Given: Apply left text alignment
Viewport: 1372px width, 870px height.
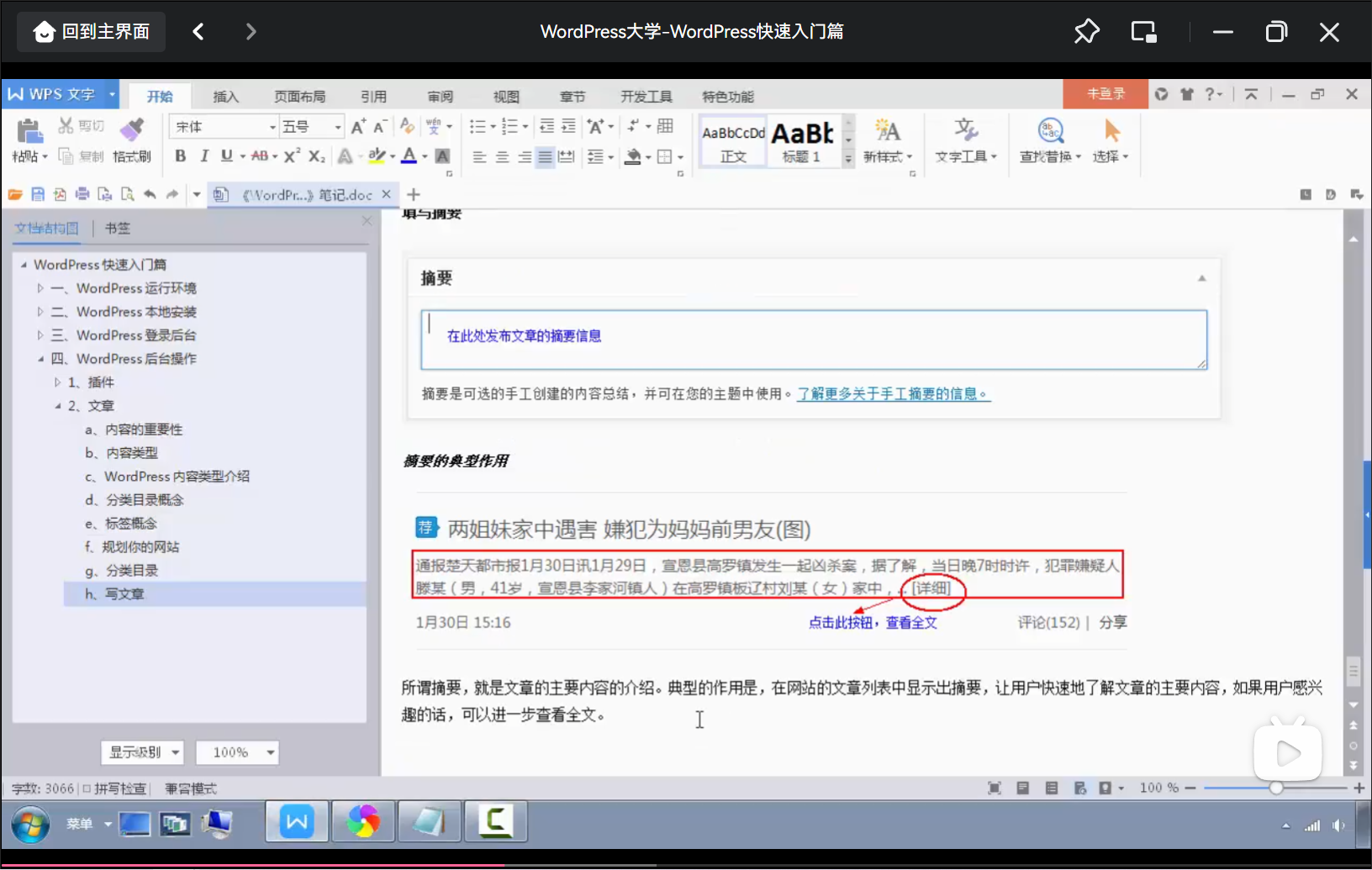Looking at the screenshot, I should coord(479,156).
